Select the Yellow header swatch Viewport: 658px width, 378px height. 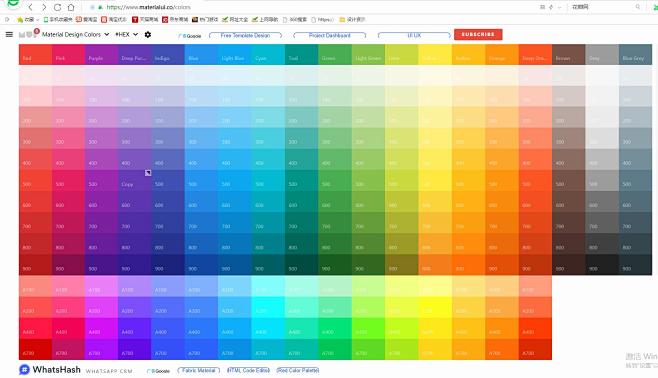pos(435,55)
